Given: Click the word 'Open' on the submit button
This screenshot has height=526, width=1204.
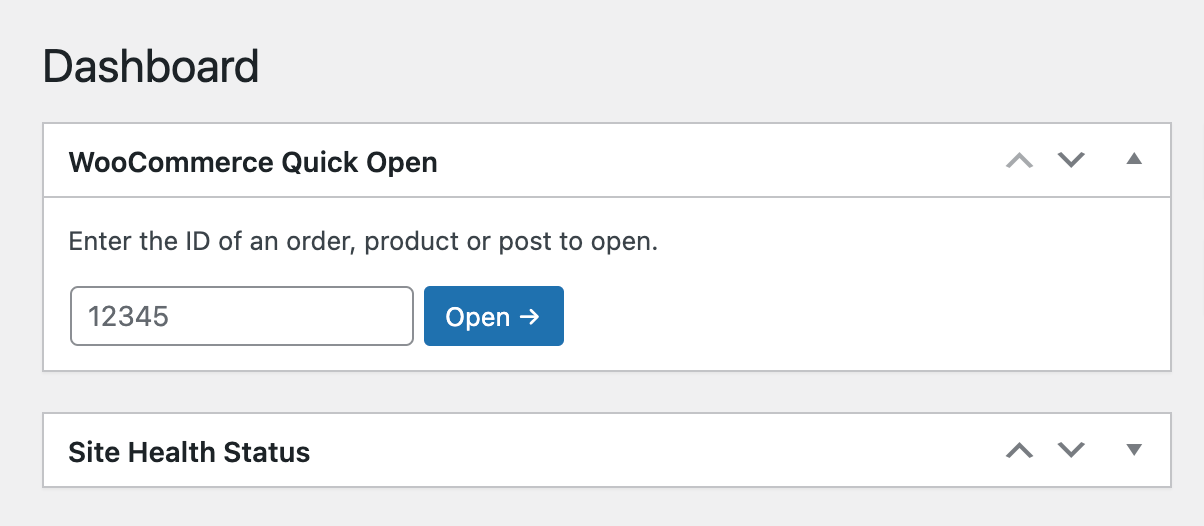Looking at the screenshot, I should [478, 317].
